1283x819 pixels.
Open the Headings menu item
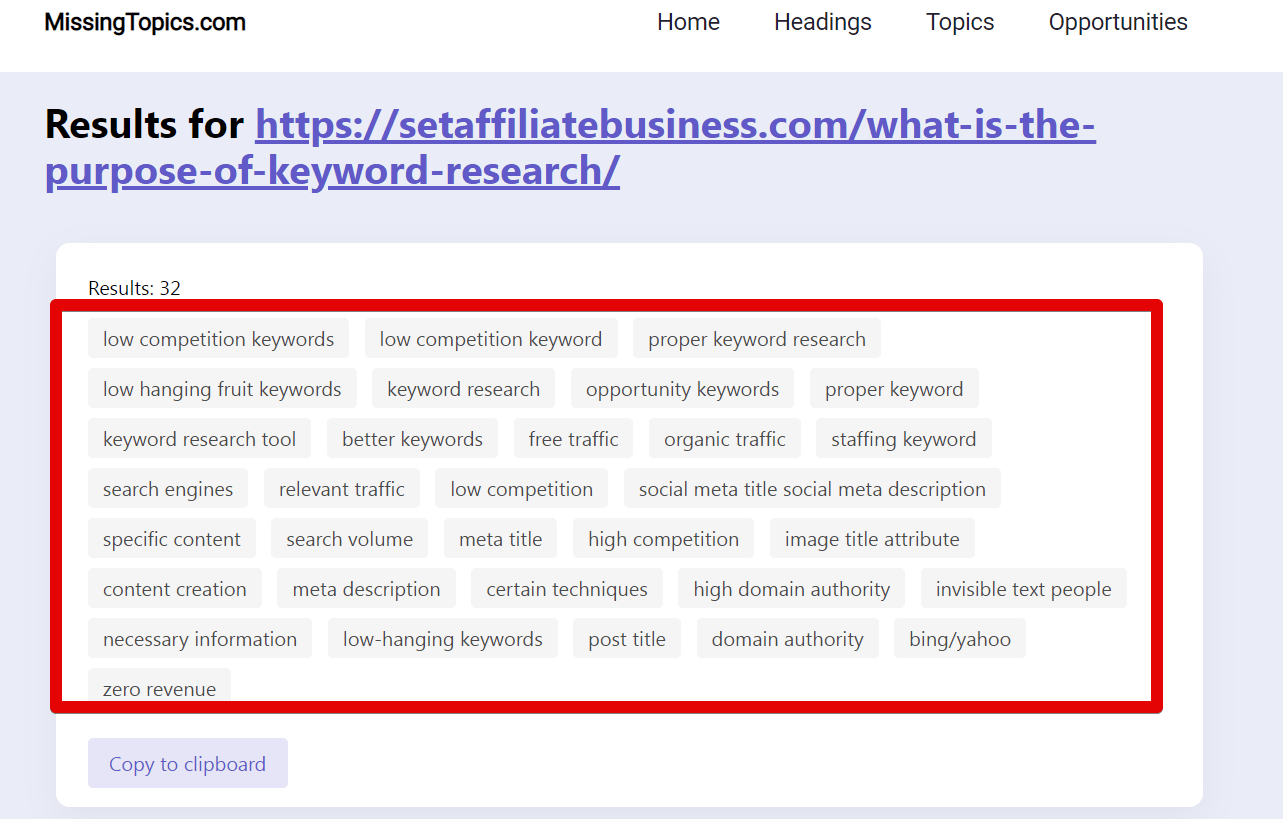tap(823, 22)
